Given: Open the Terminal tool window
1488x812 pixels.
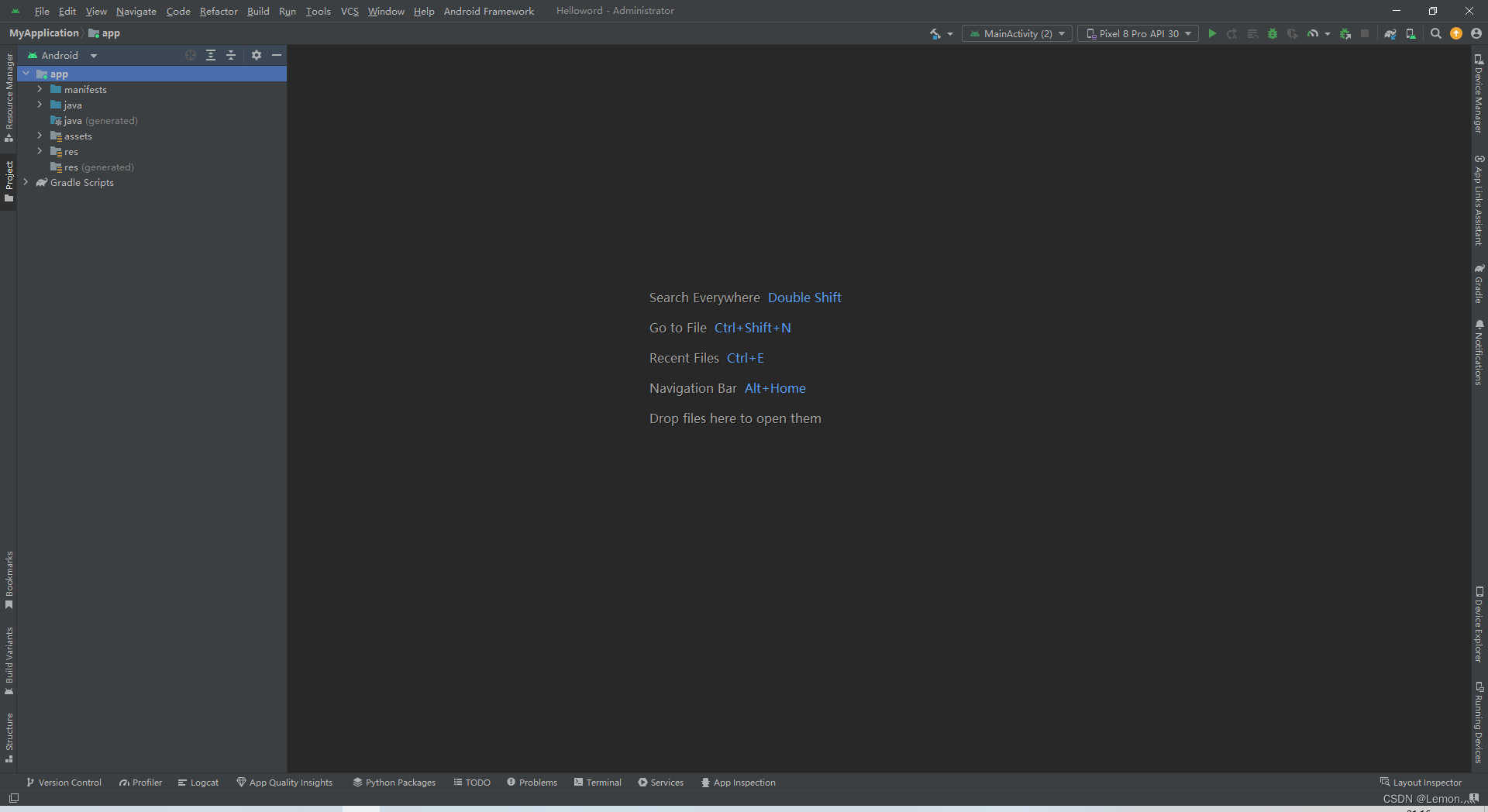Looking at the screenshot, I should 598,783.
